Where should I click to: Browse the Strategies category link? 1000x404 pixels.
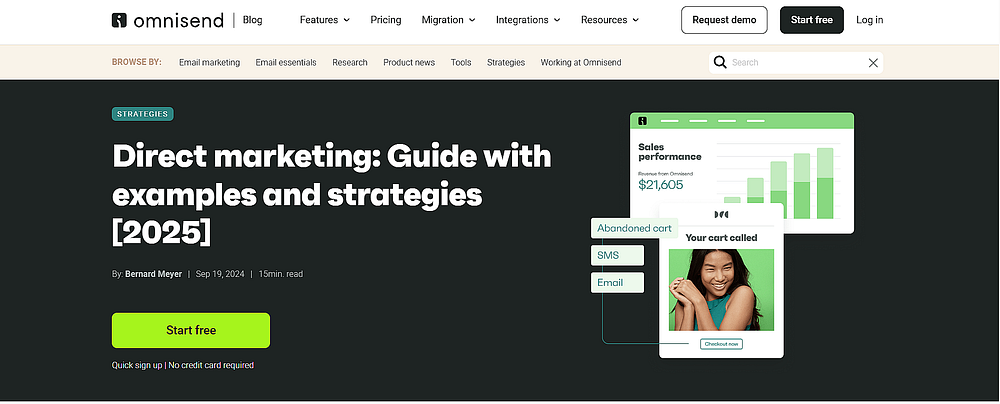(x=506, y=63)
